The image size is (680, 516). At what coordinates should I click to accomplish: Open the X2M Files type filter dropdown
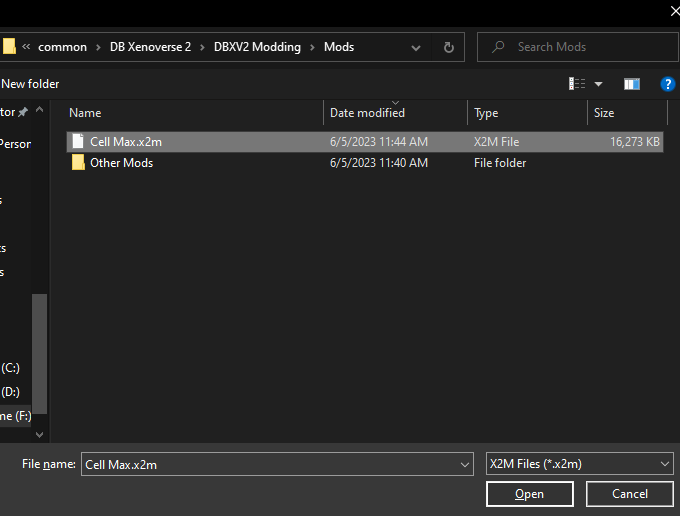click(x=579, y=464)
